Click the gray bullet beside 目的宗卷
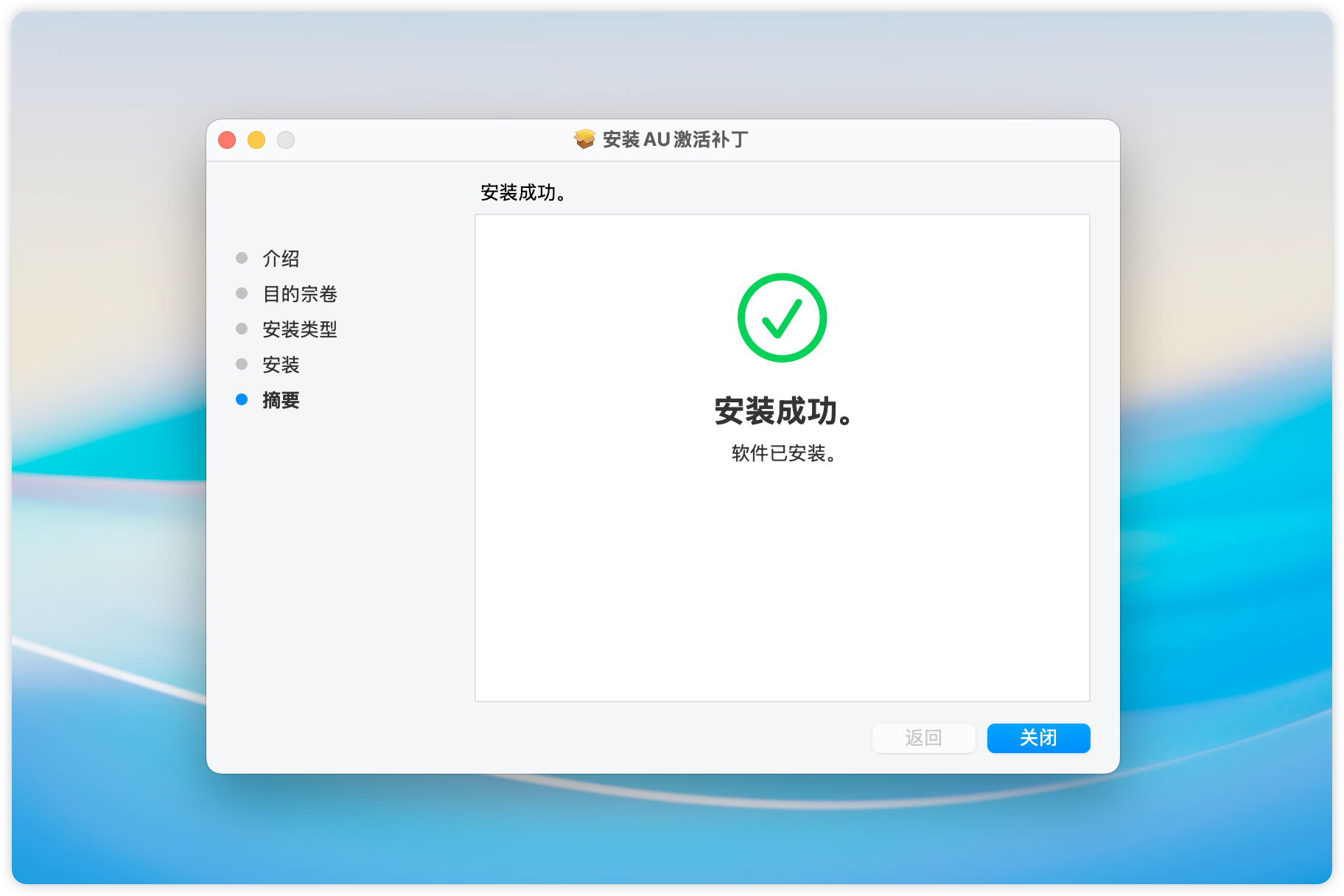The height and width of the screenshot is (896, 1344). coord(242,293)
